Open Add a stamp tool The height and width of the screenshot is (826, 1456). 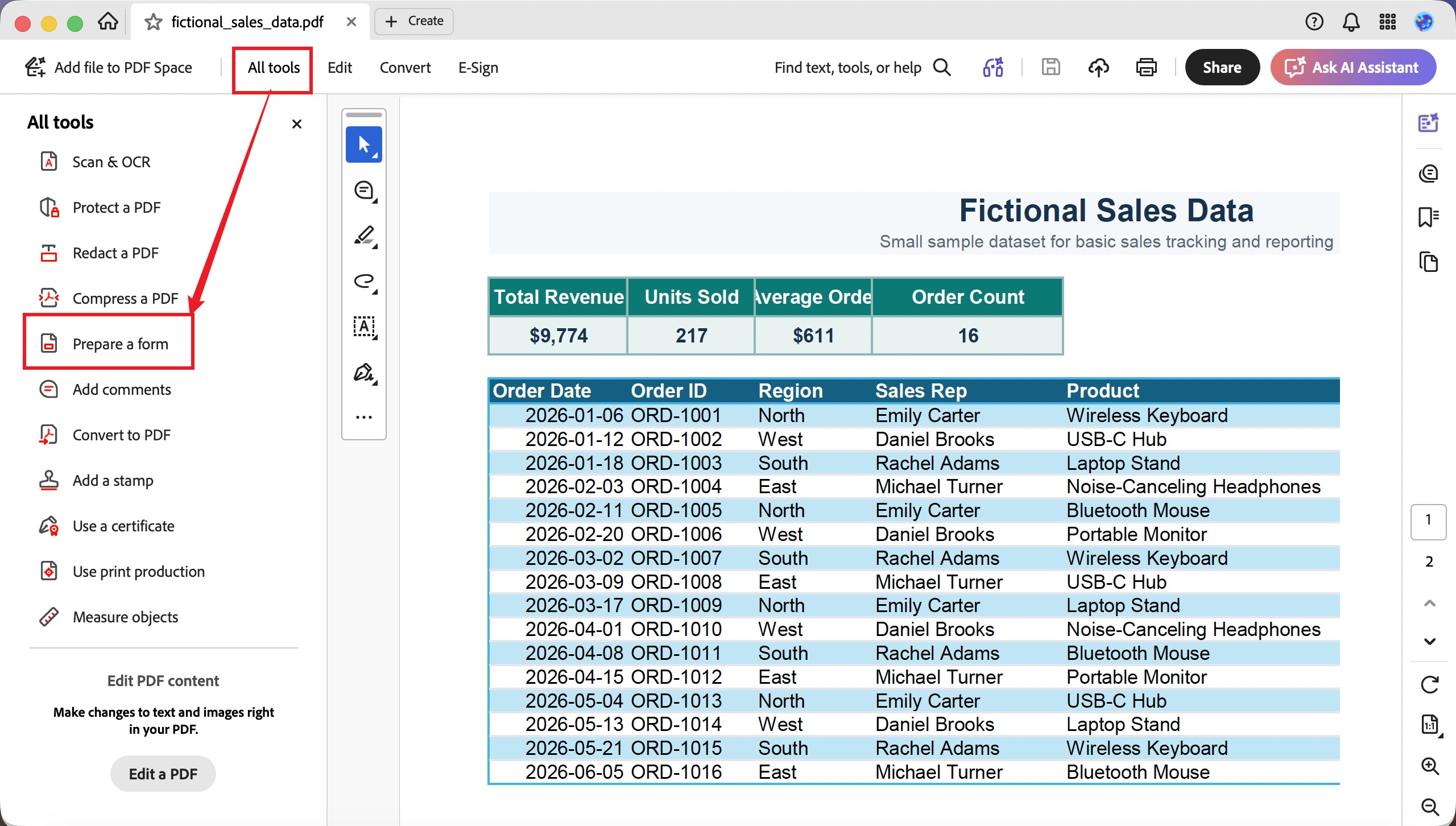point(96,480)
